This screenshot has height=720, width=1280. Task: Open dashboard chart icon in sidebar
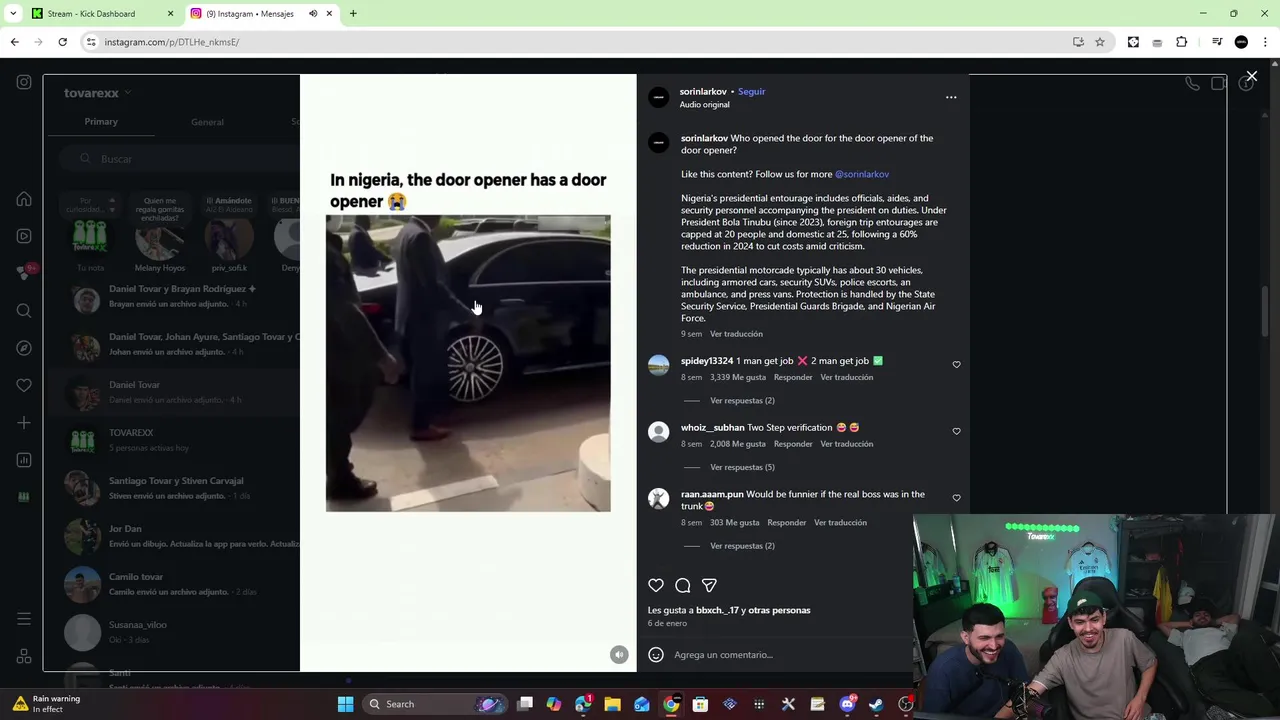click(24, 460)
